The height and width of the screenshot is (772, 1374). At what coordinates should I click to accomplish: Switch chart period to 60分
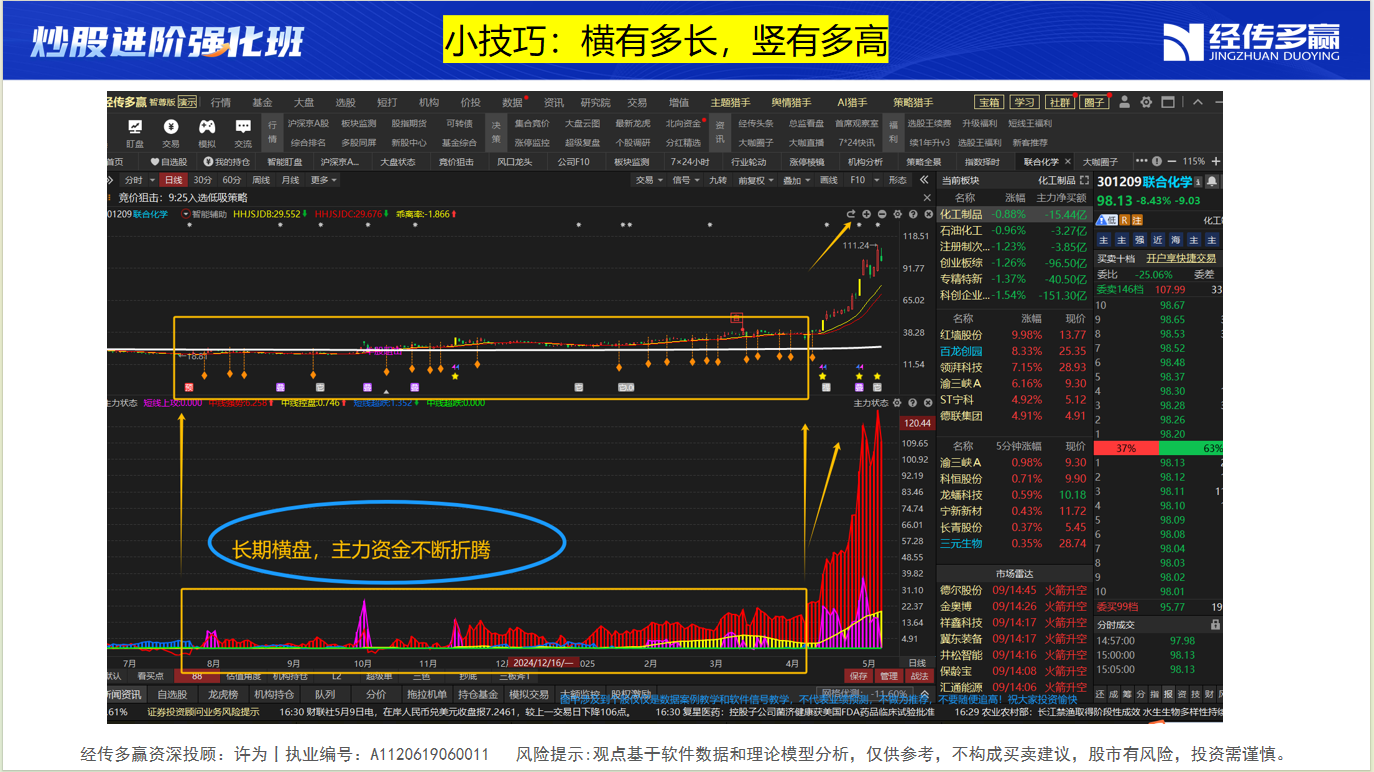click(232, 180)
